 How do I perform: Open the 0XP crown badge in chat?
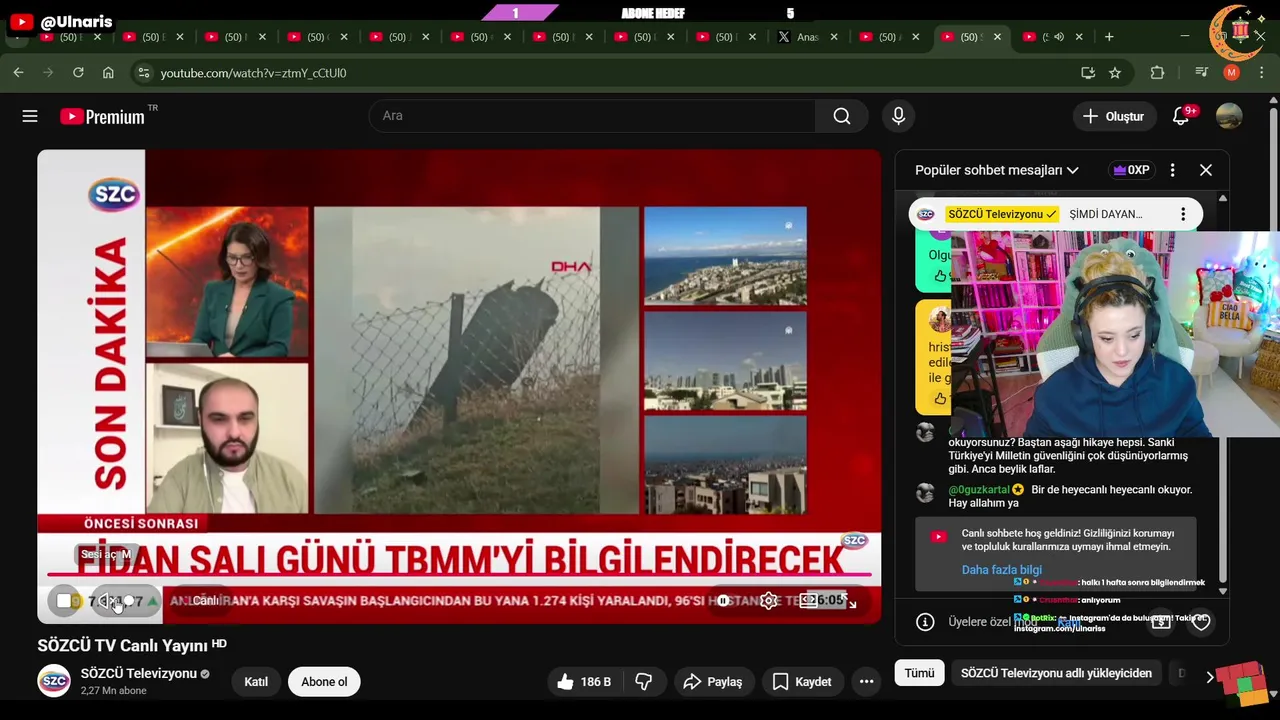point(1131,170)
